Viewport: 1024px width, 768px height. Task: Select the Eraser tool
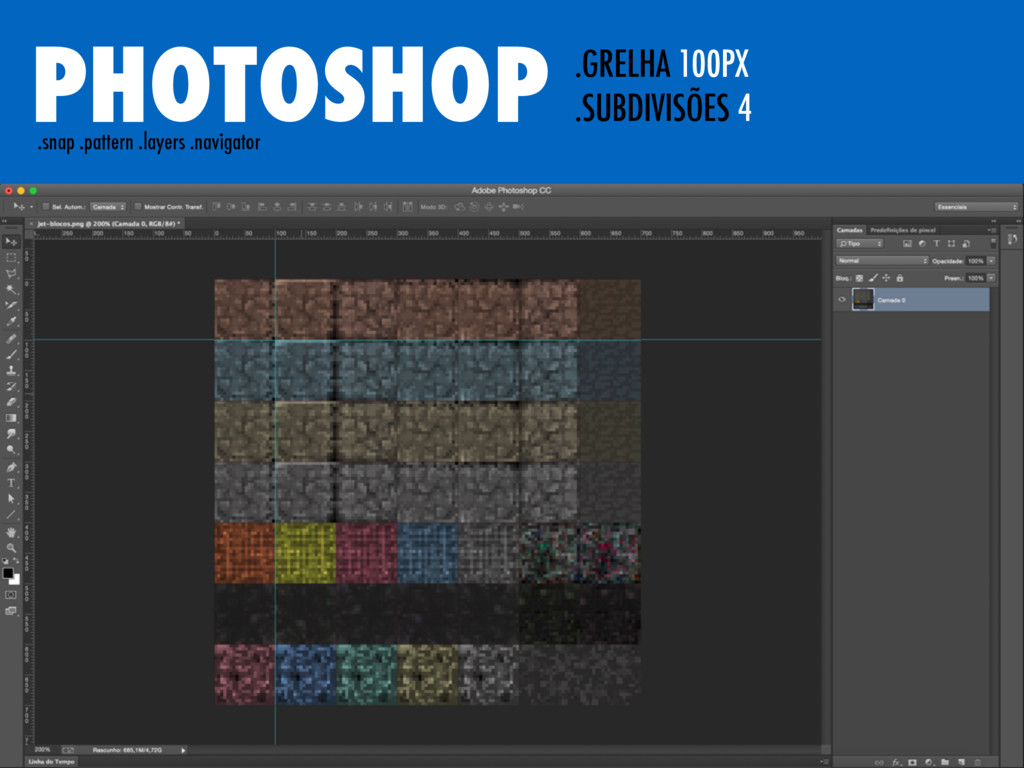[11, 402]
